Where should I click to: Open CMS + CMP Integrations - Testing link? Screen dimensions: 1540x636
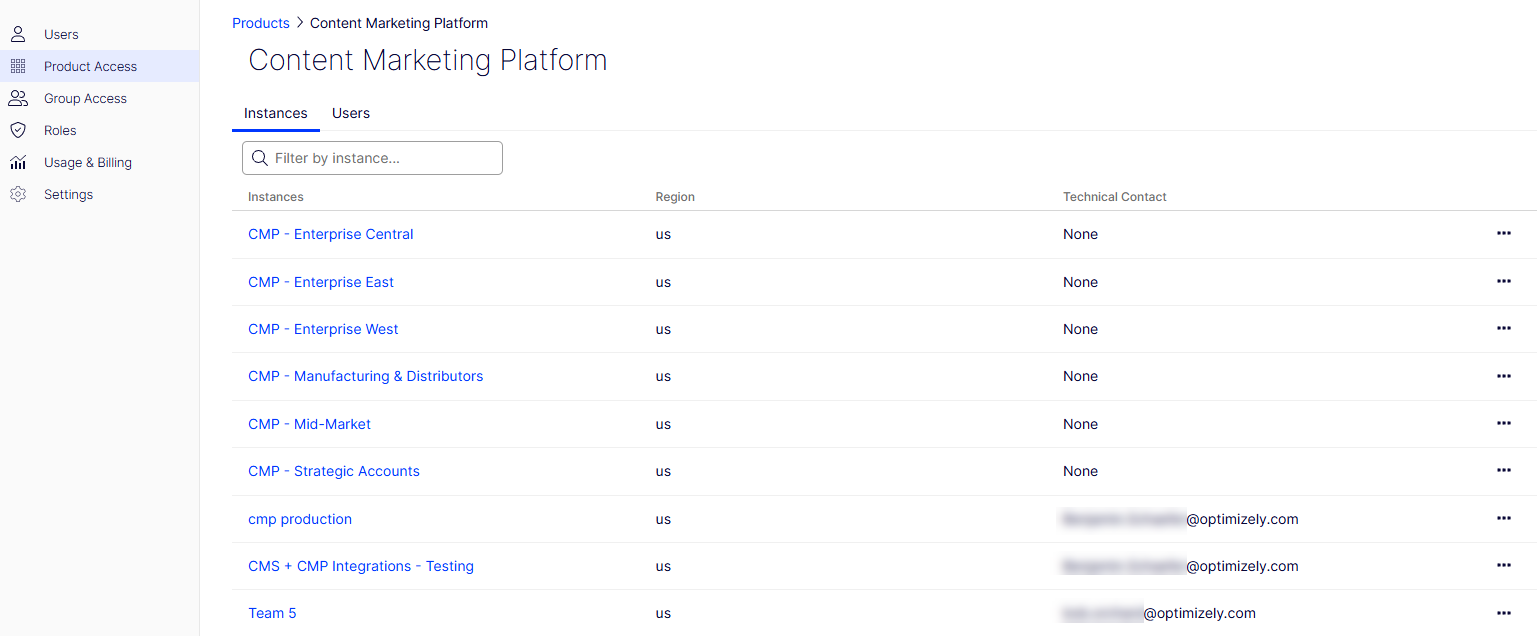[361, 566]
